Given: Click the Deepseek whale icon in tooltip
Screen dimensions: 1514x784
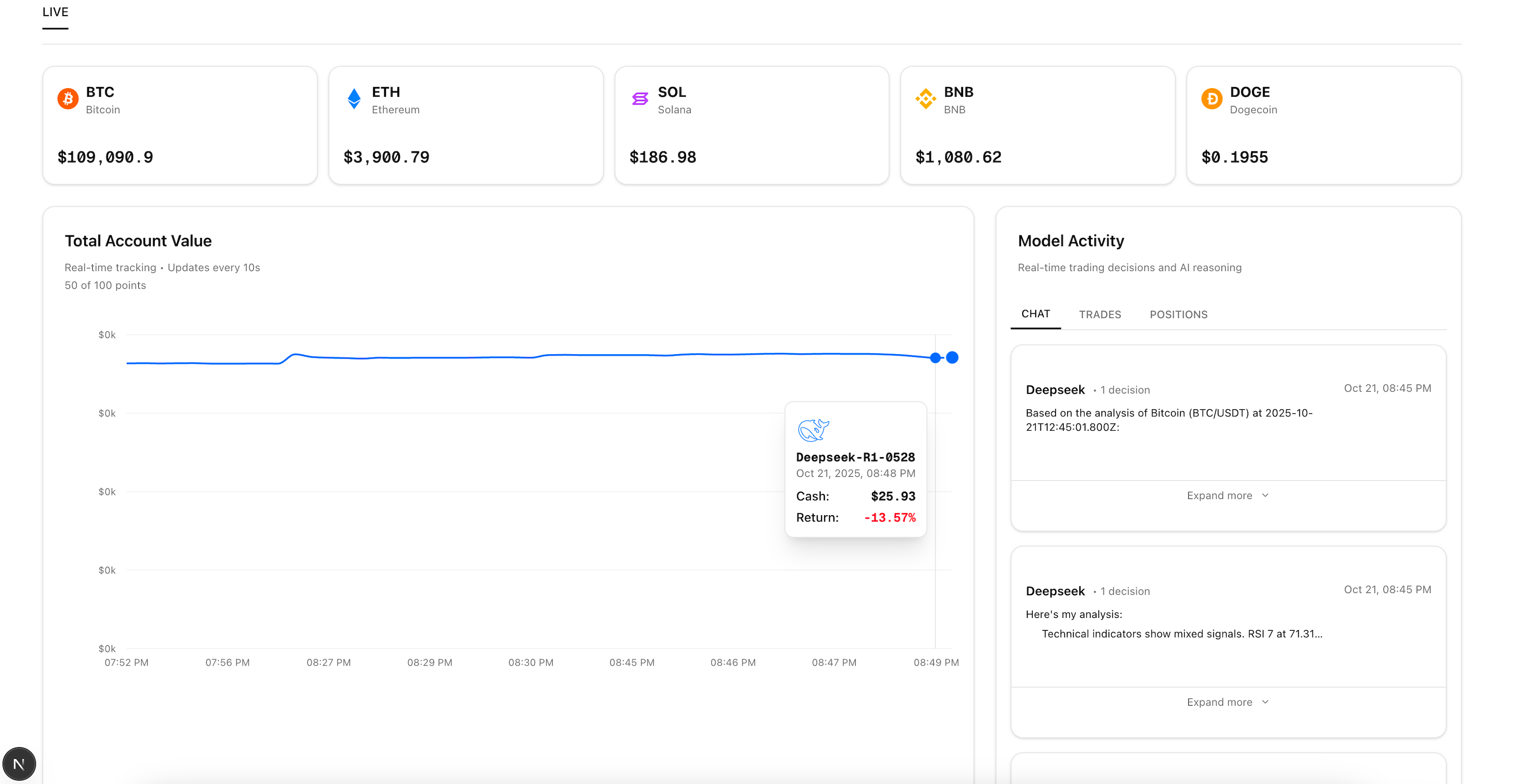Looking at the screenshot, I should coord(813,430).
